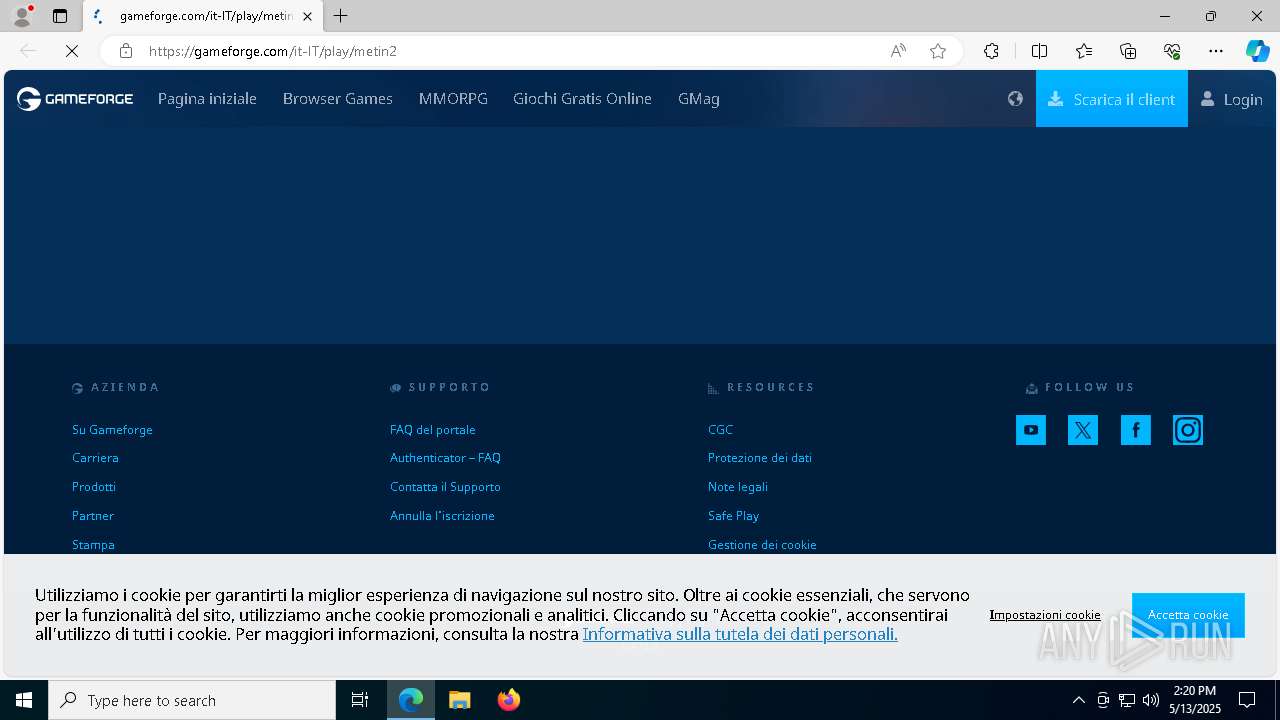This screenshot has width=1280, height=720.
Task: Open Stampa link
Action: click(x=93, y=544)
